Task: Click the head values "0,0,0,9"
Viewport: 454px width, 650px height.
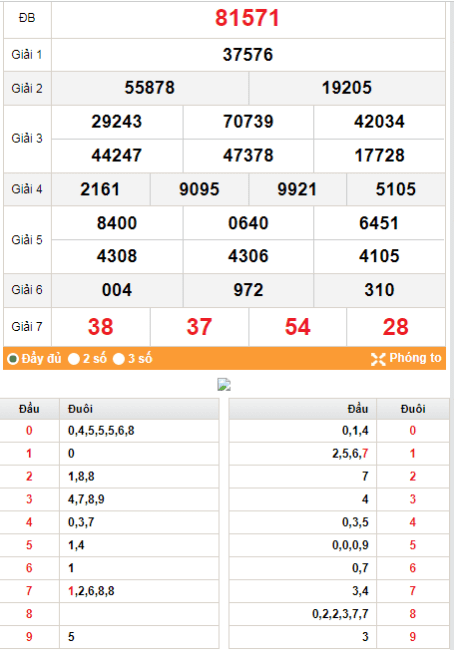Action: pos(350,545)
